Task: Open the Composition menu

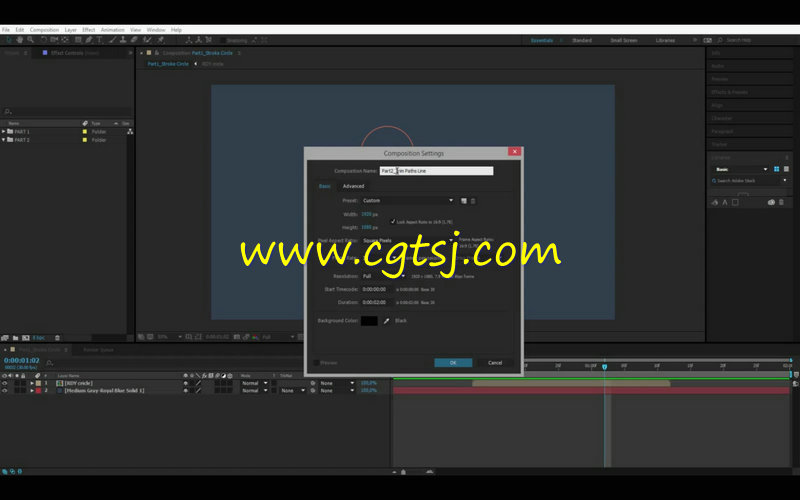Action: click(44, 30)
